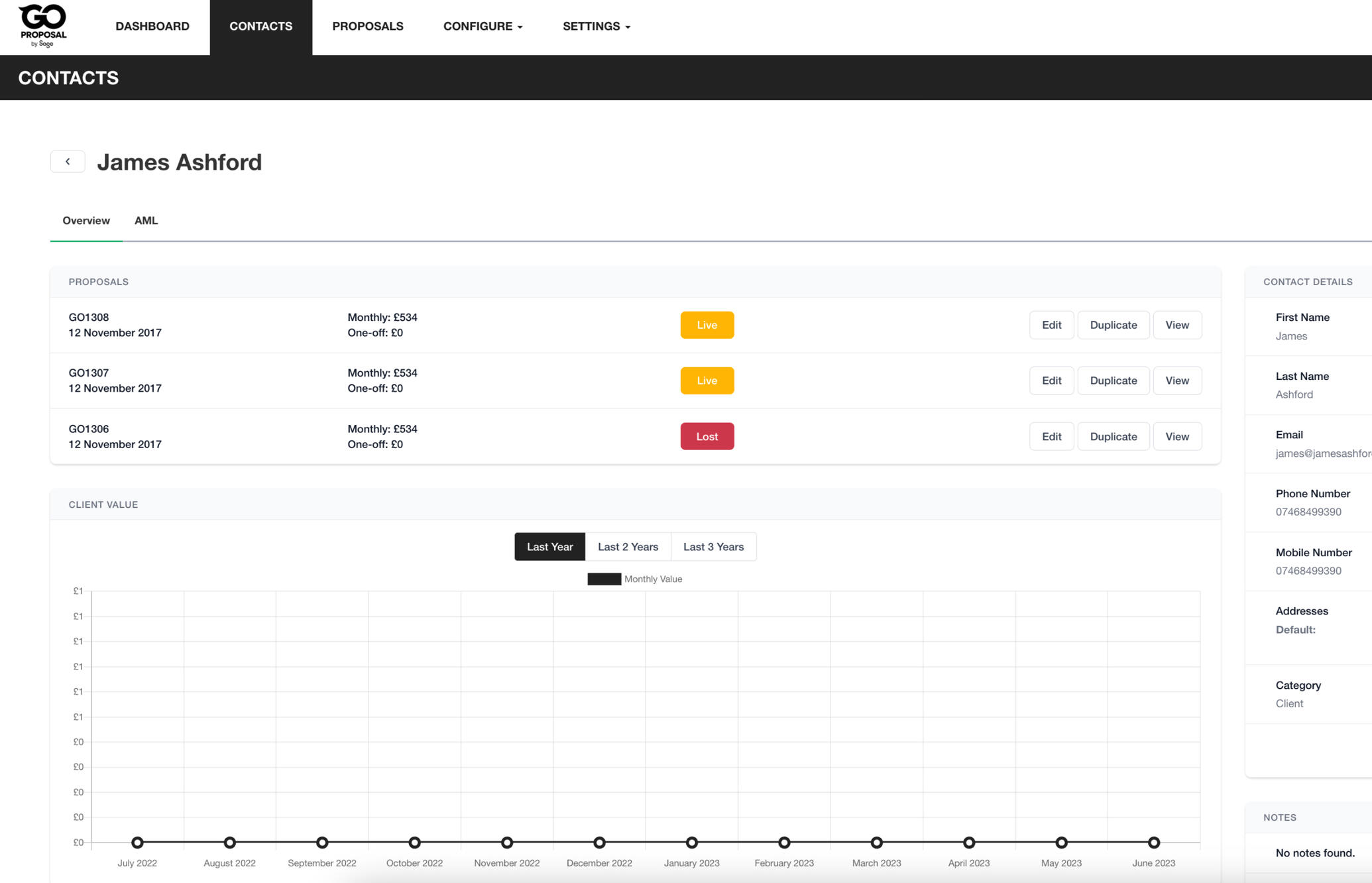This screenshot has height=883, width=1372.
Task: Duplicate proposal GO1307
Action: pyautogui.click(x=1113, y=381)
